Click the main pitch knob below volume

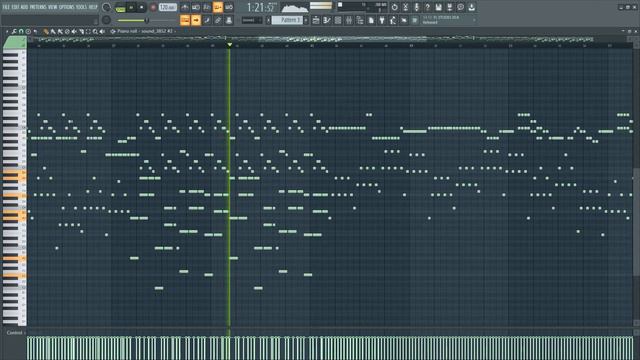[106, 20]
